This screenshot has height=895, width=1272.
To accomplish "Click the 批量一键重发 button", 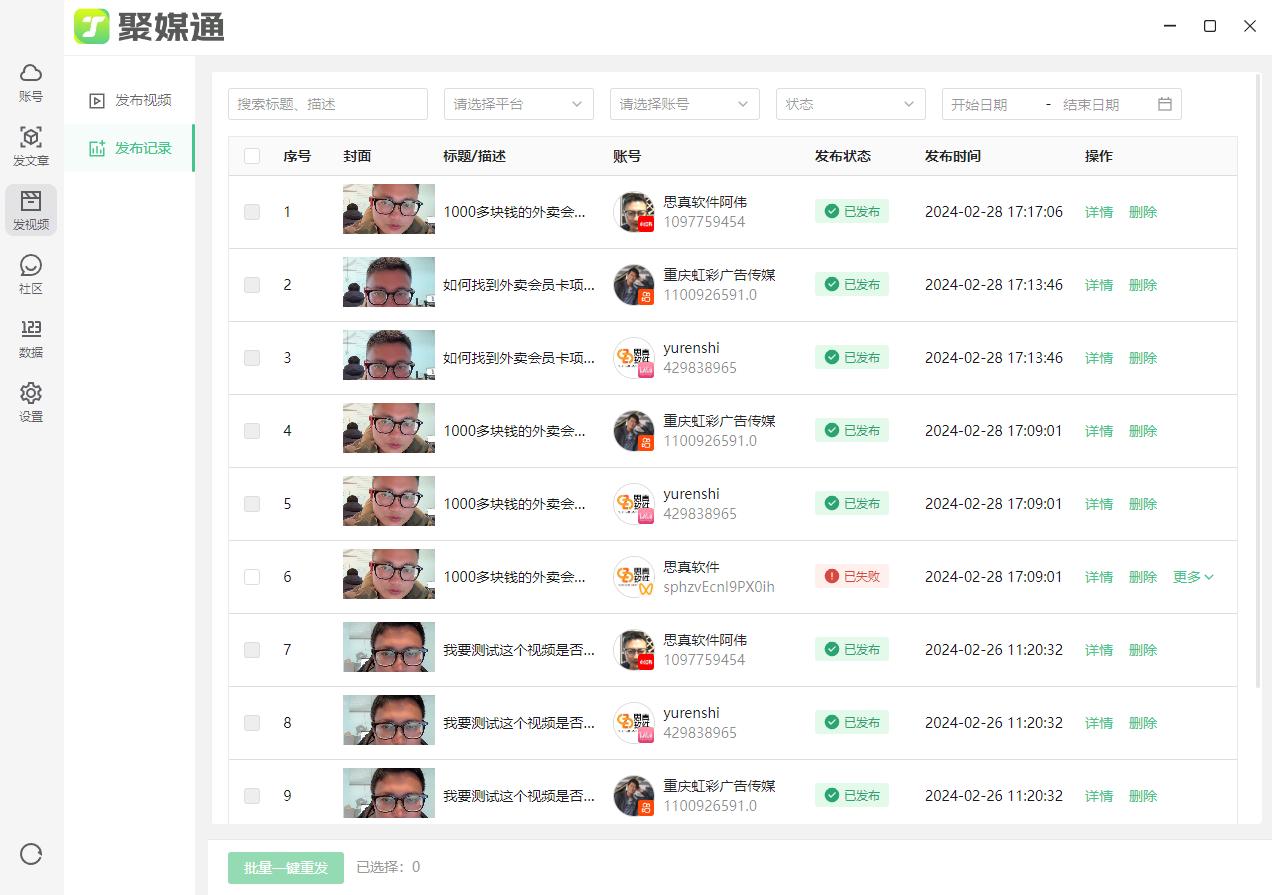I will (285, 867).
